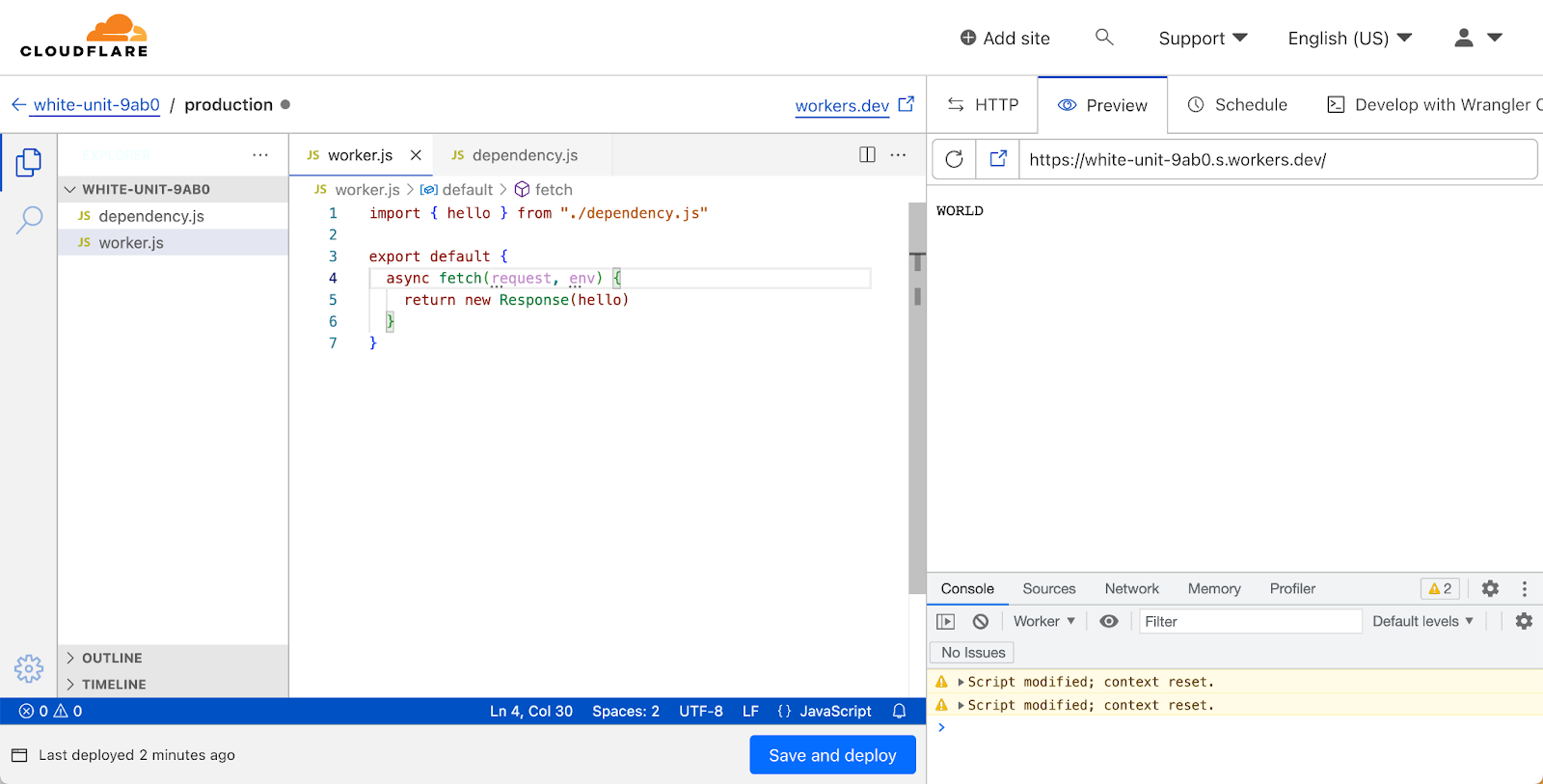Split the editor with the split icon

[867, 155]
